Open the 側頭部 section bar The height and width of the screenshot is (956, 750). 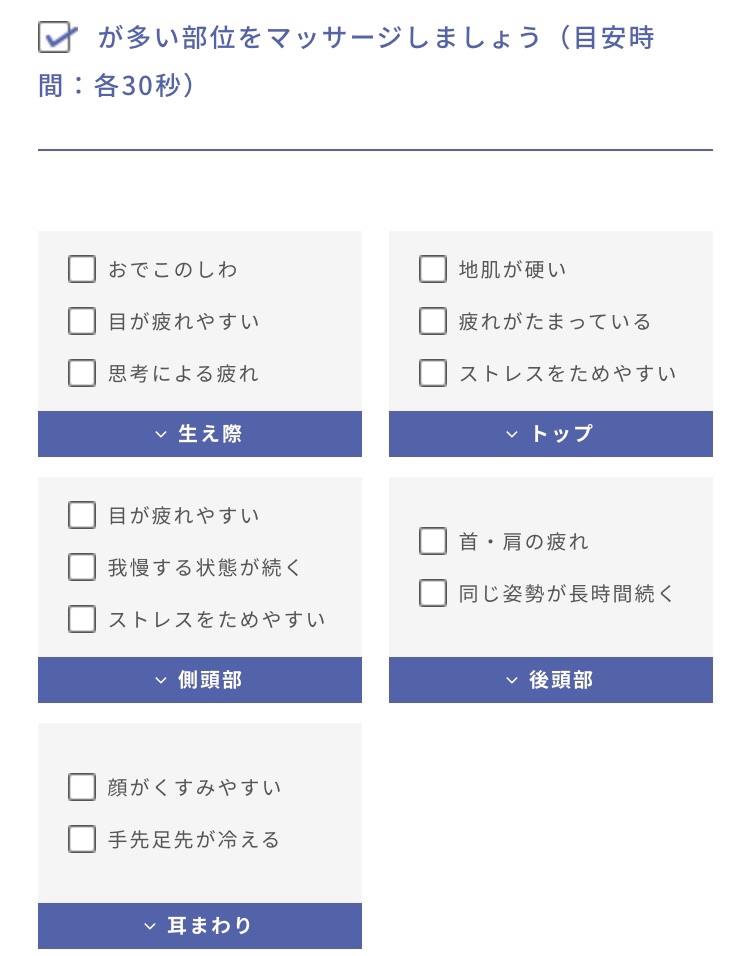click(x=200, y=680)
